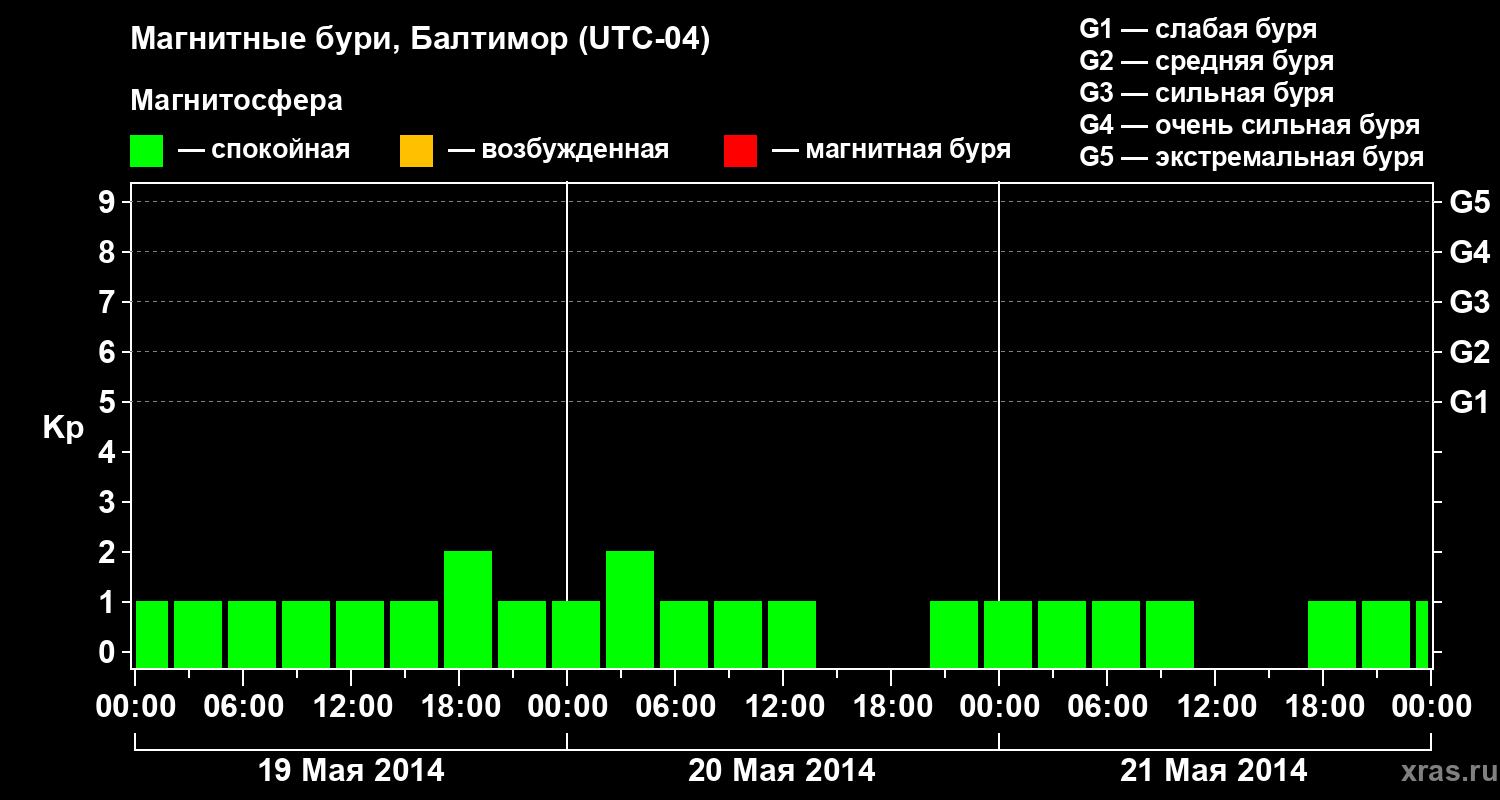
Task: Click the 'G4' label on the right-hand scale
Action: tap(1470, 252)
